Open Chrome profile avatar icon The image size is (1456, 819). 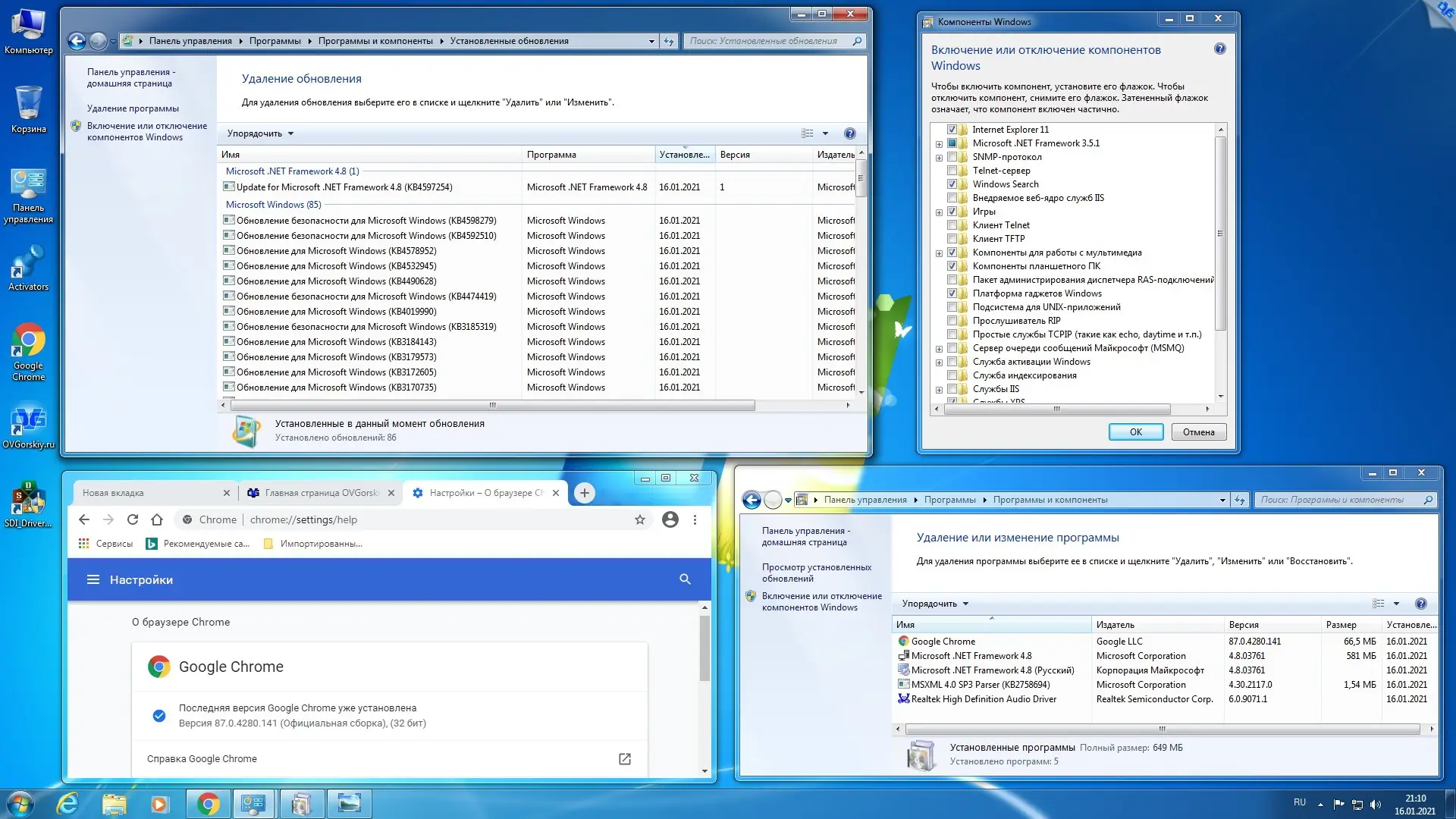pyautogui.click(x=670, y=519)
